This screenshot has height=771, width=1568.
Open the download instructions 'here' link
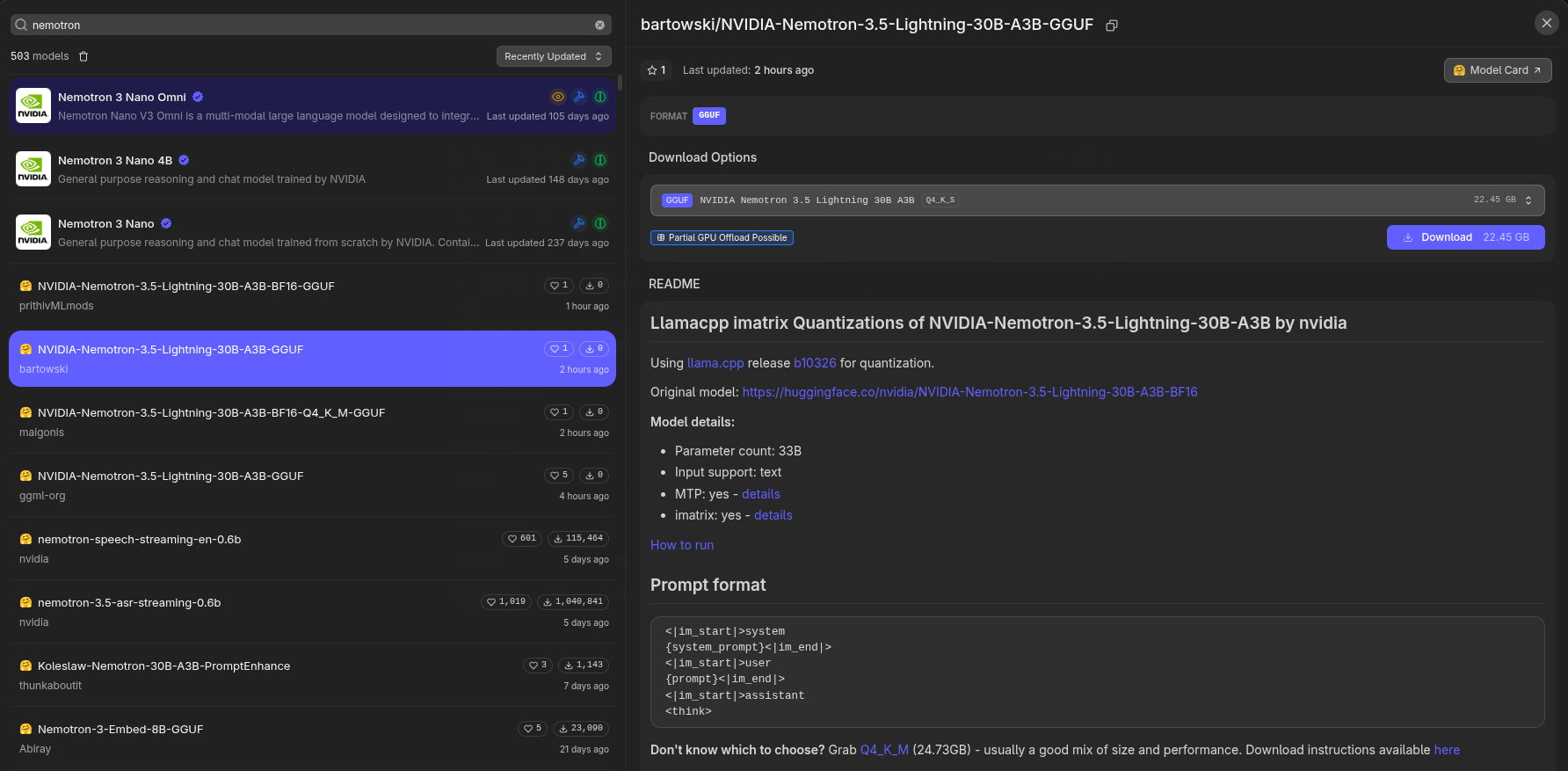click(1447, 750)
